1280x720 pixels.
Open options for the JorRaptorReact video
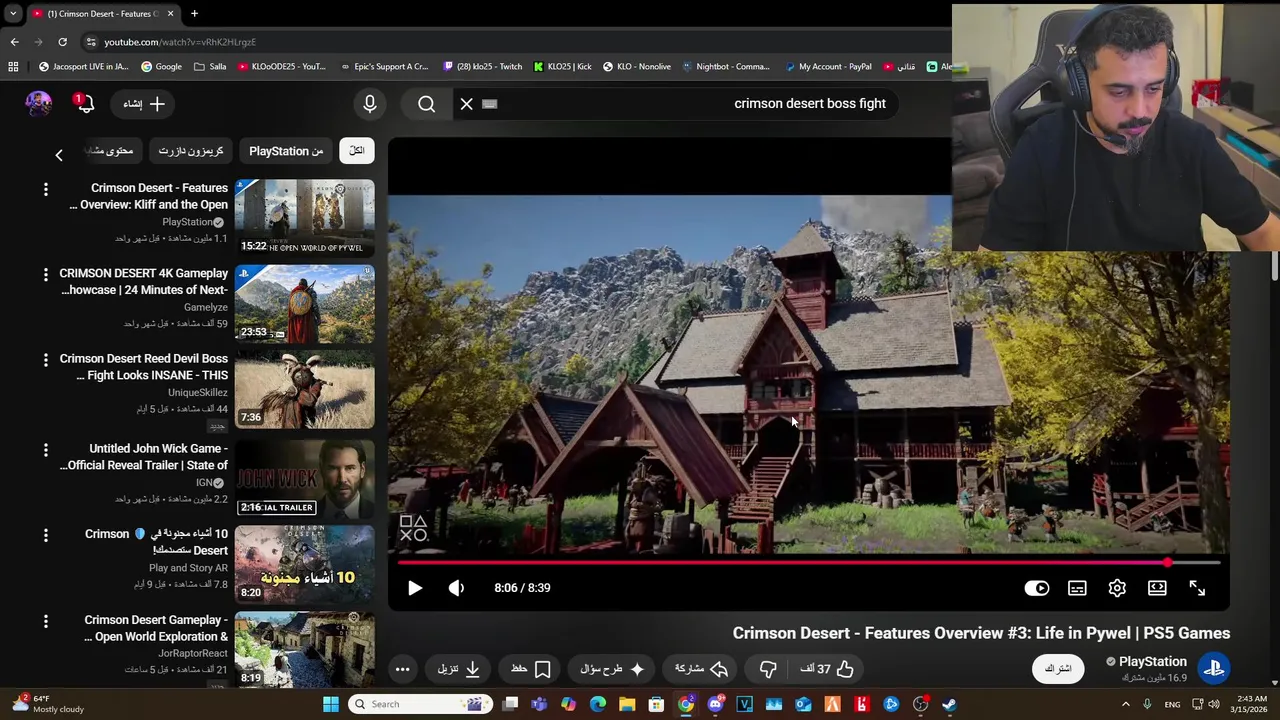[x=45, y=621]
